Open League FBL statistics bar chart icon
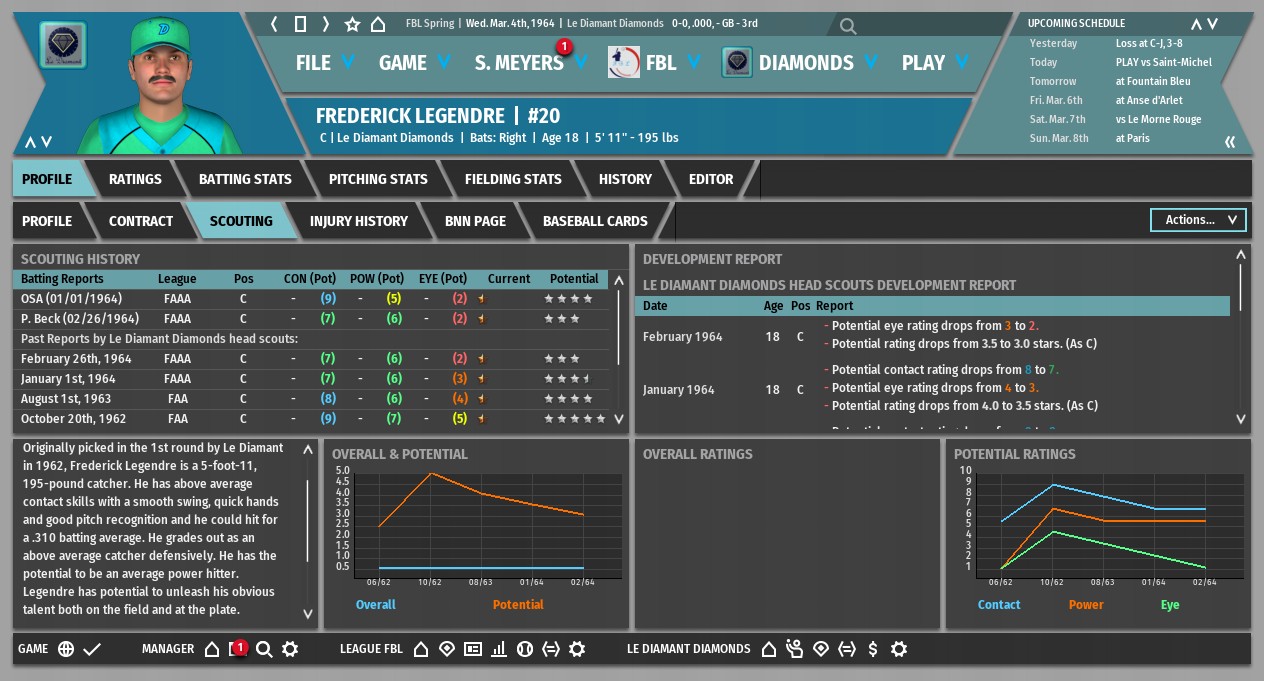The height and width of the screenshot is (681, 1264). pos(499,649)
